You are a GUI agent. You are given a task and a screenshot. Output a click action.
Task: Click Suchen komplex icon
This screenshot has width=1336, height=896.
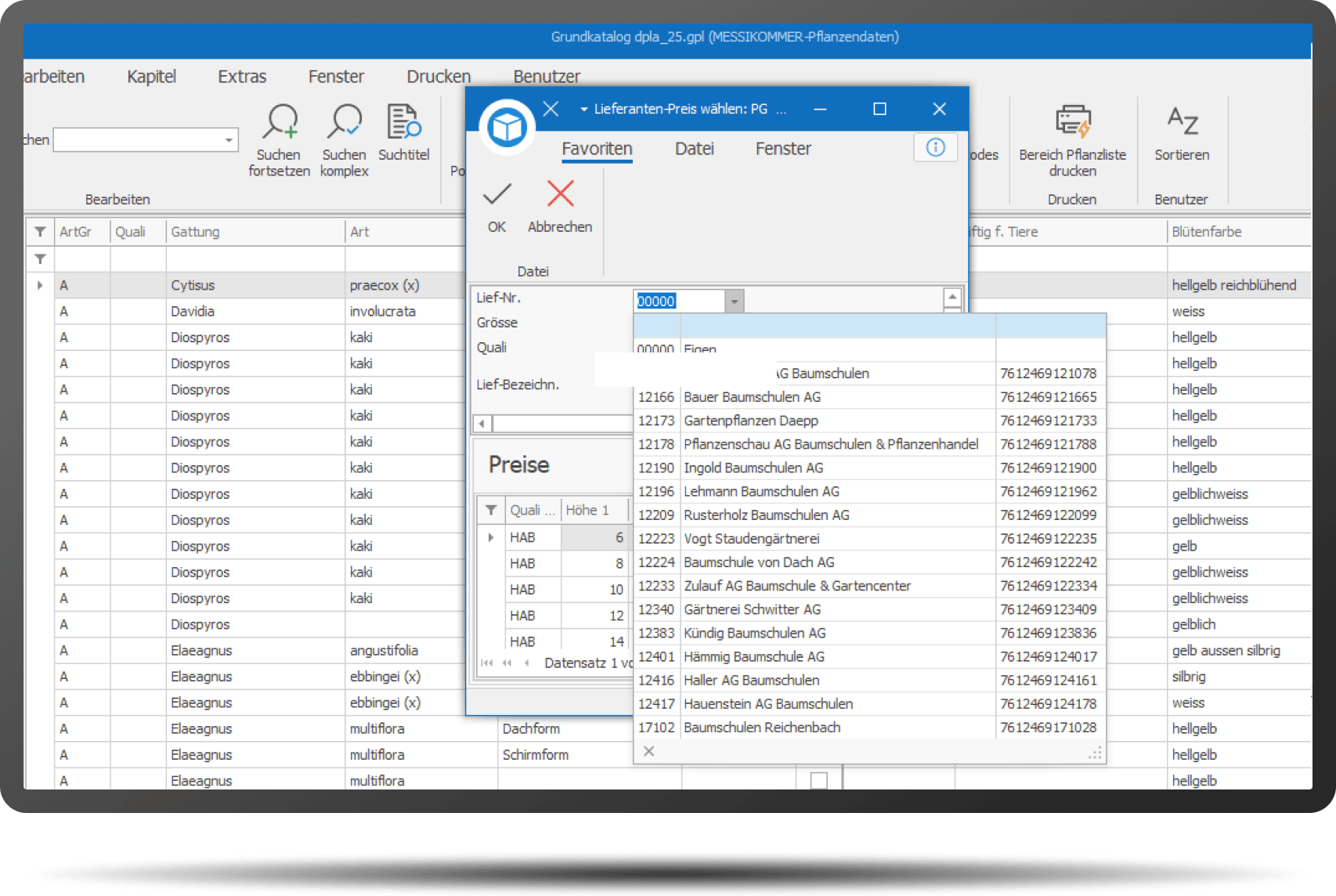pyautogui.click(x=345, y=121)
